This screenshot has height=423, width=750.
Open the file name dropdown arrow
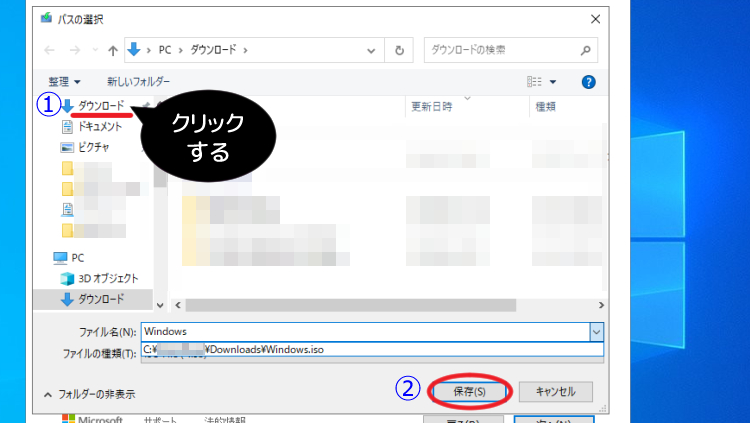click(597, 331)
